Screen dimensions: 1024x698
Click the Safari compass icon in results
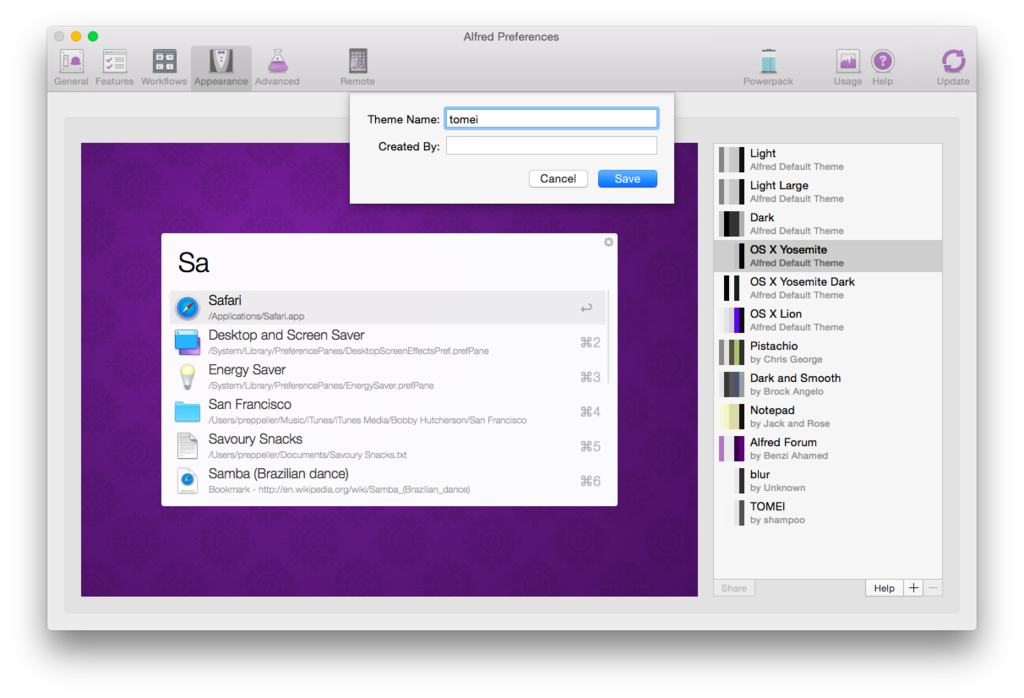187,308
